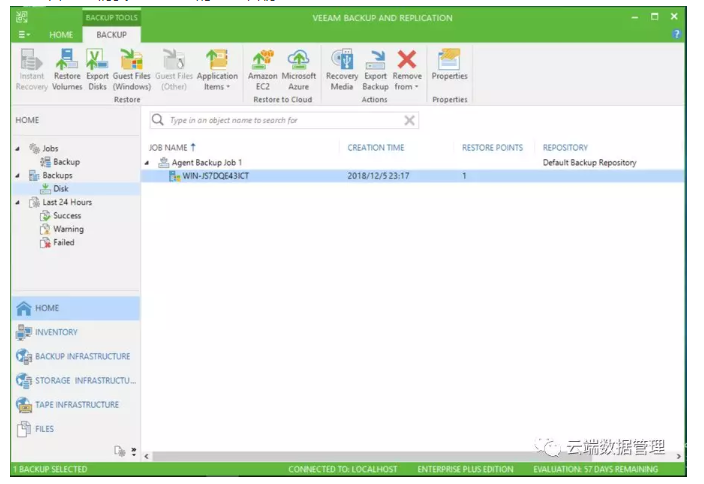Screen dimensions: 704x484
Task: Open the help question mark icon
Action: [676, 34]
